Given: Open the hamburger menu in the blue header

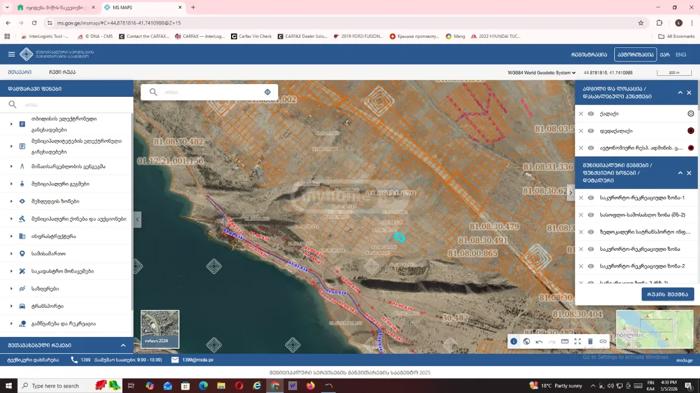Looking at the screenshot, I should [x=12, y=54].
